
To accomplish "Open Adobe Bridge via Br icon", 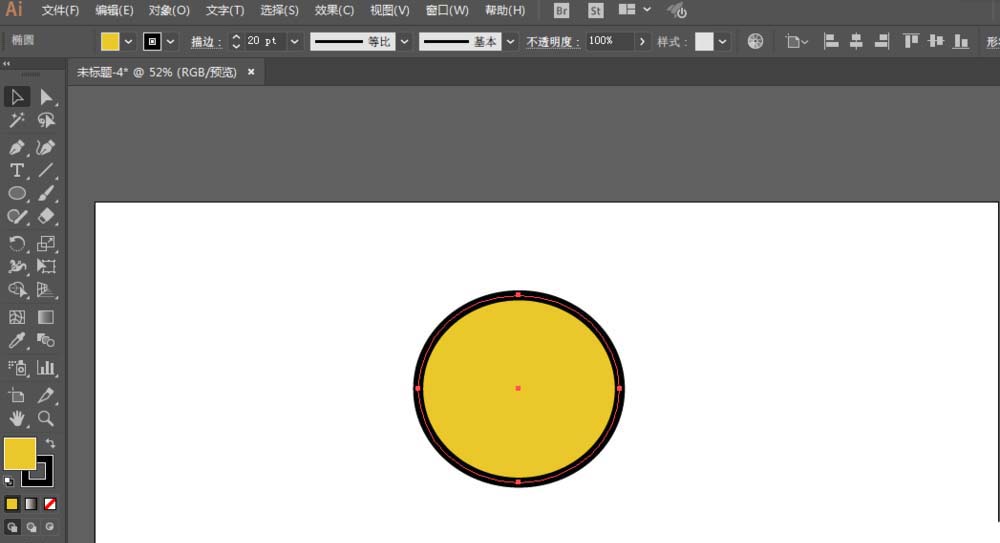I will (561, 10).
